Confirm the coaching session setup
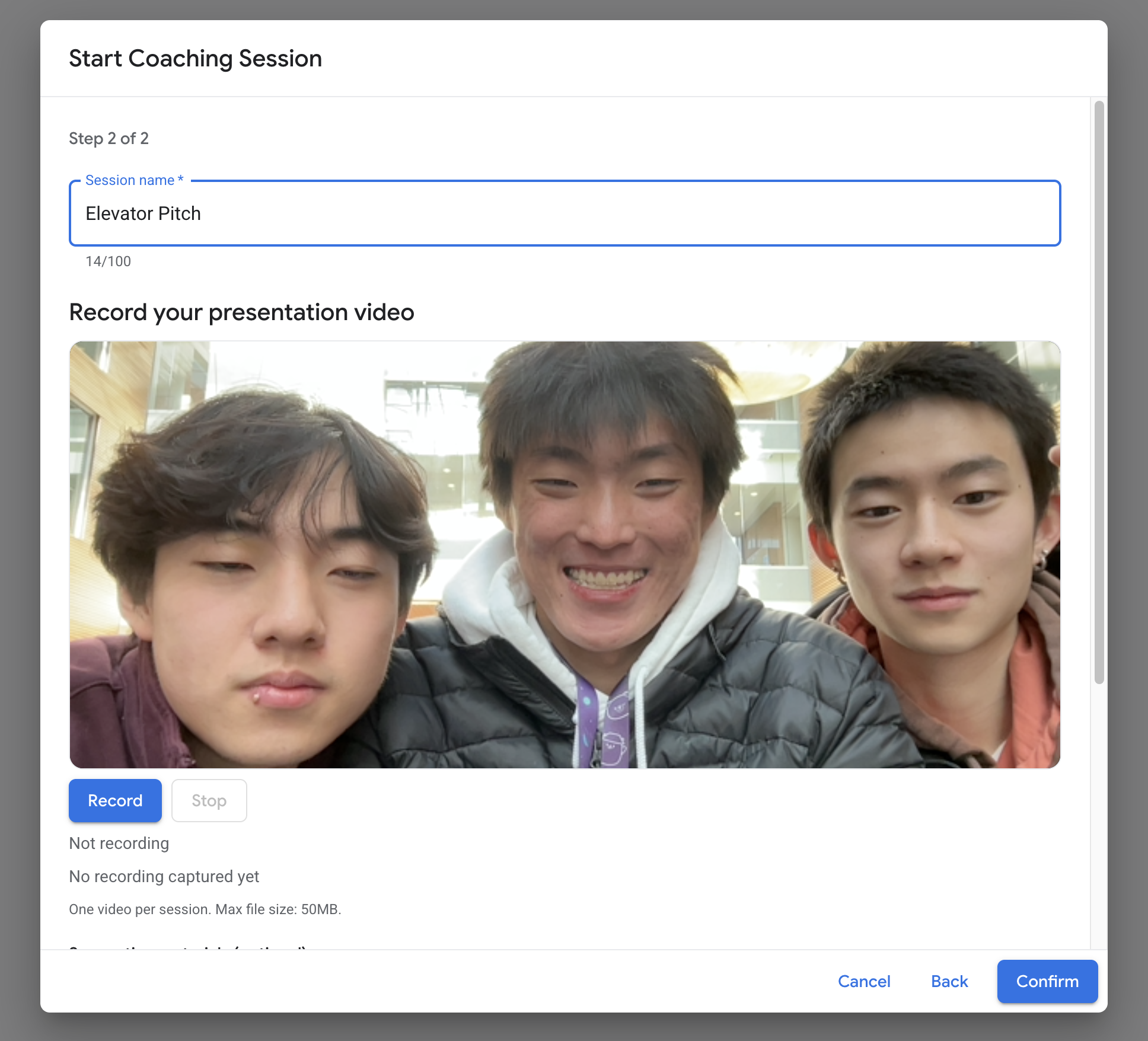This screenshot has height=1041, width=1148. point(1047,982)
